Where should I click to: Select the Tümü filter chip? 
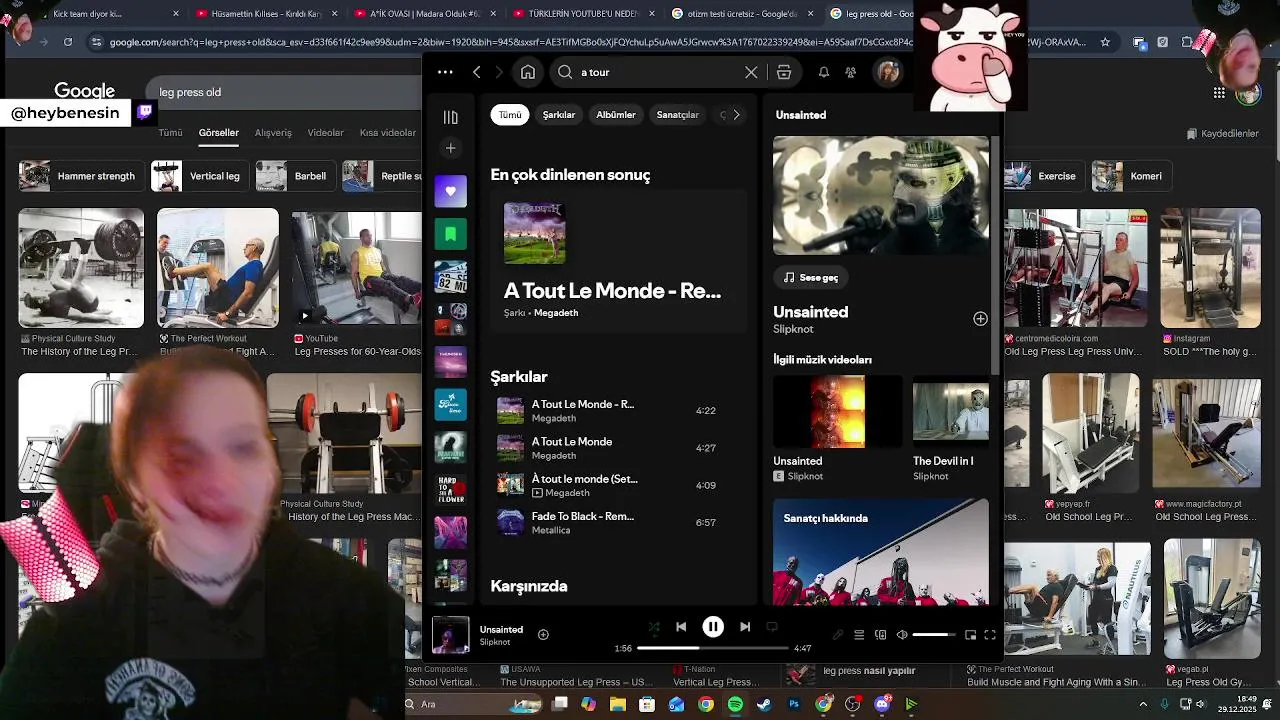click(510, 115)
